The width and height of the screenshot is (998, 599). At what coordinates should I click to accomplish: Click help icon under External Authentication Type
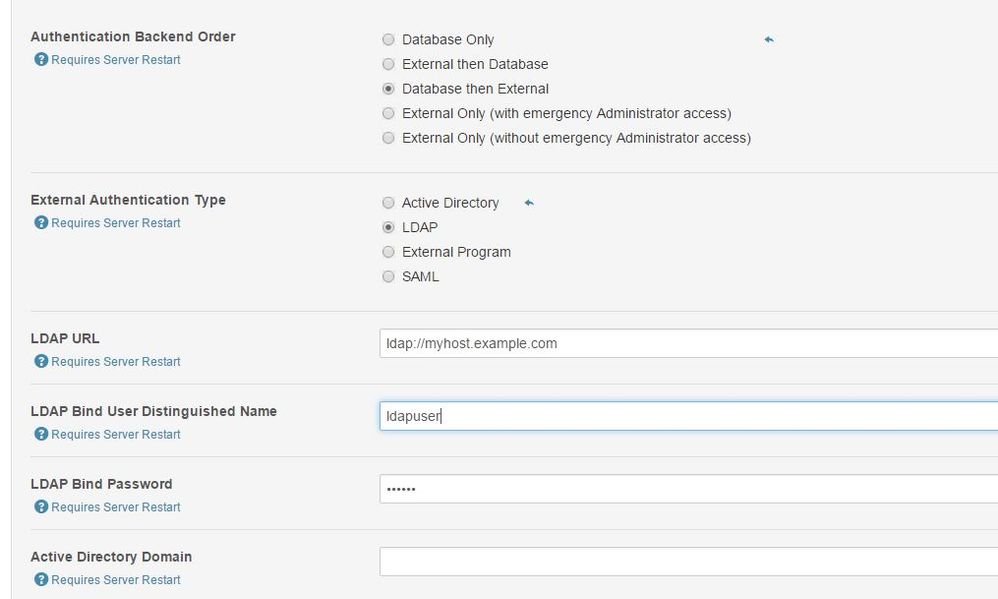(41, 223)
